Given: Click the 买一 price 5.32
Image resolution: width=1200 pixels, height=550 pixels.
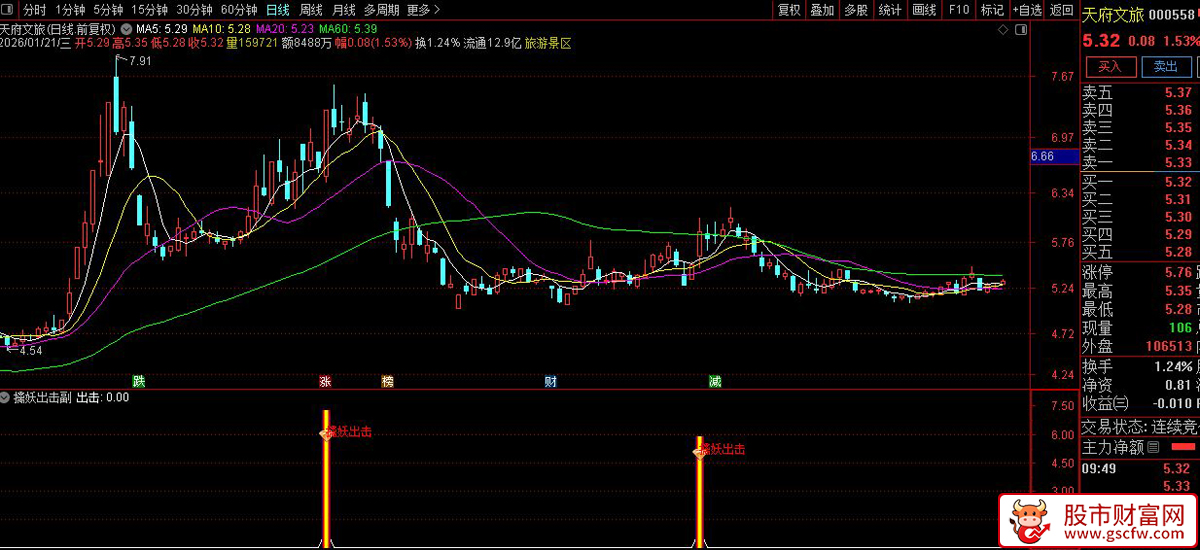Looking at the screenshot, I should (x=1177, y=182).
